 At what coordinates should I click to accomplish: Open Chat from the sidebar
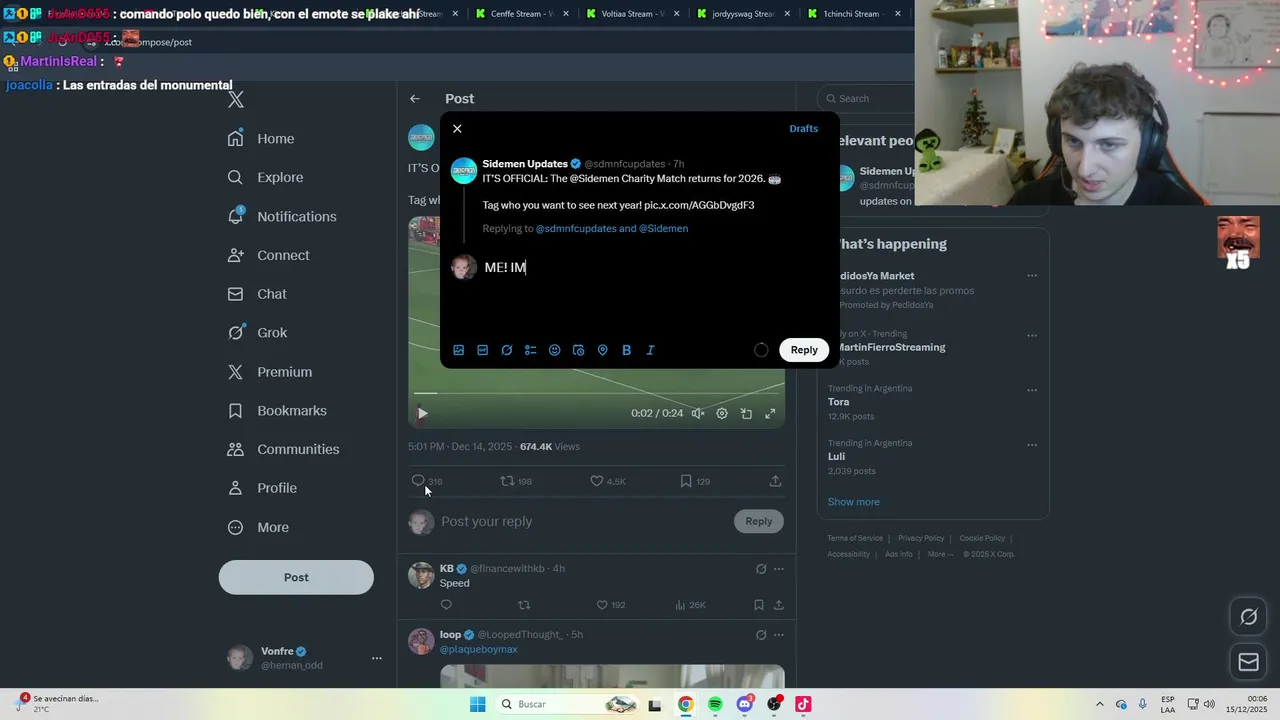click(x=257, y=294)
